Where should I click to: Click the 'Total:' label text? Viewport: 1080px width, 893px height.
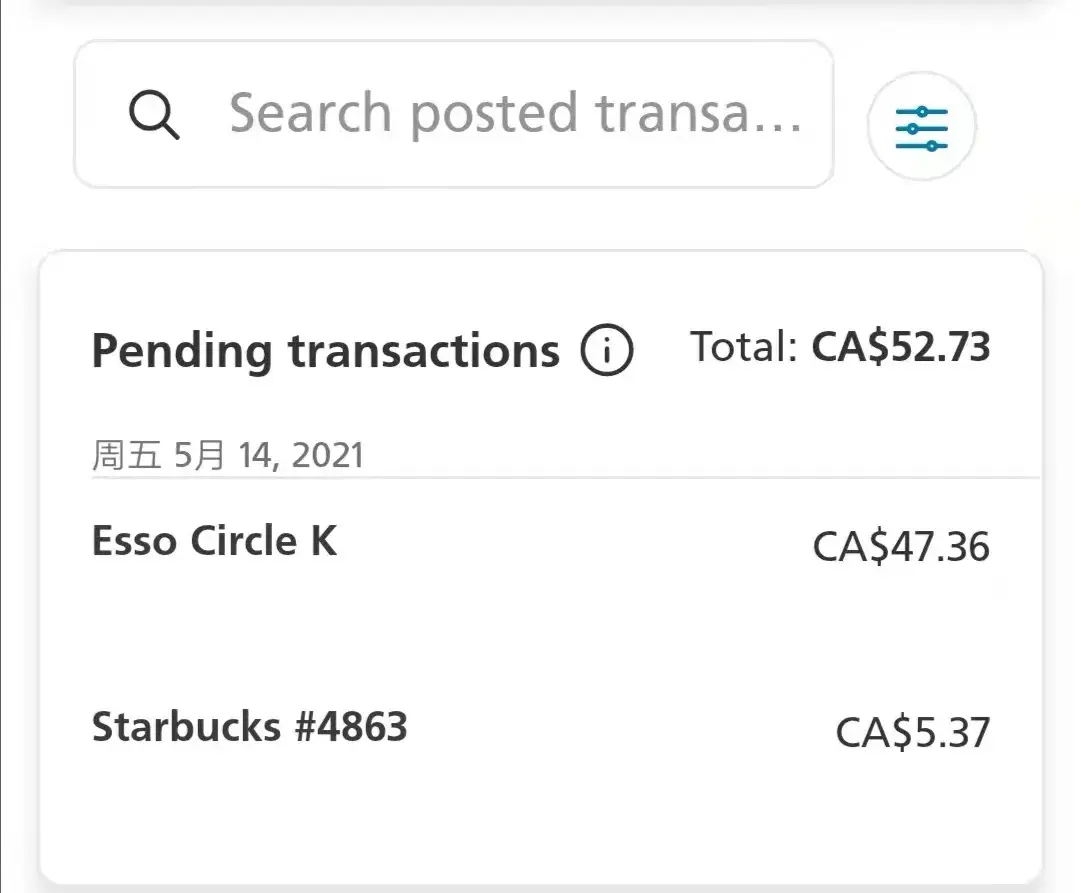pos(743,347)
